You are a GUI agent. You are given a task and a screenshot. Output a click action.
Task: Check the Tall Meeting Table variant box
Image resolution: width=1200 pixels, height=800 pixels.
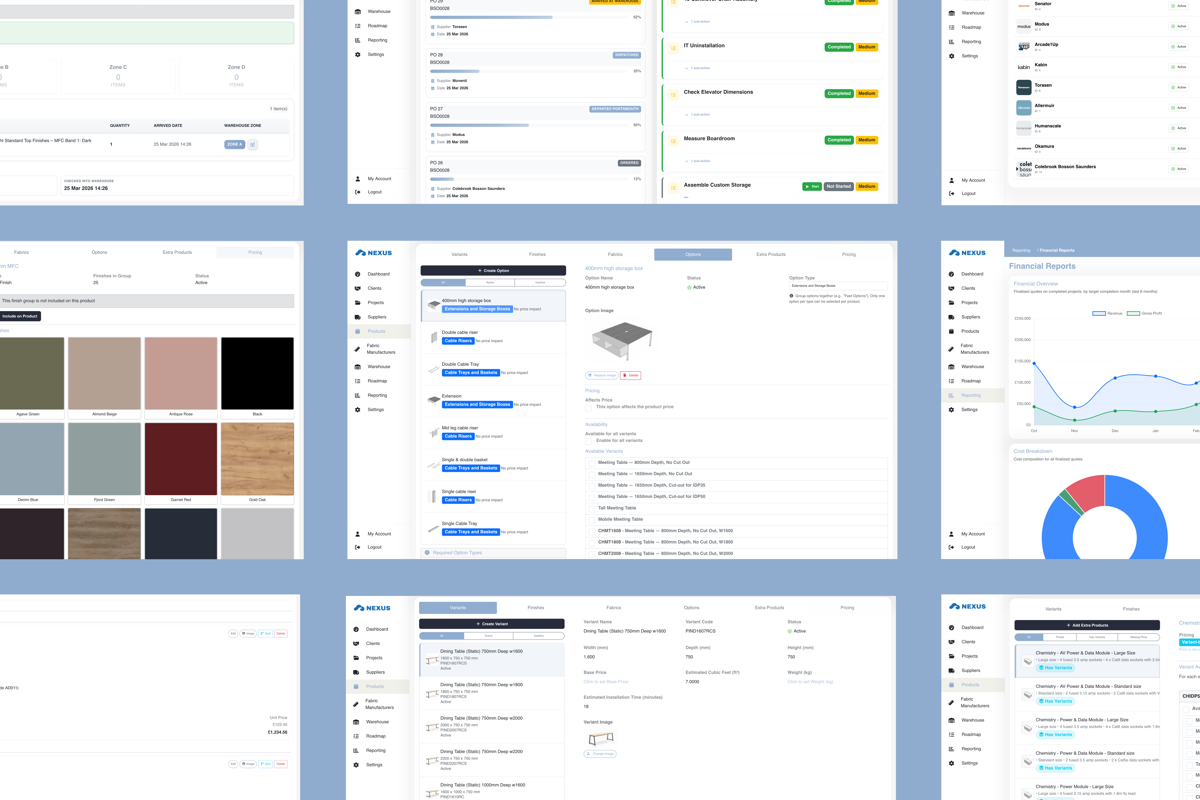(x=592, y=508)
